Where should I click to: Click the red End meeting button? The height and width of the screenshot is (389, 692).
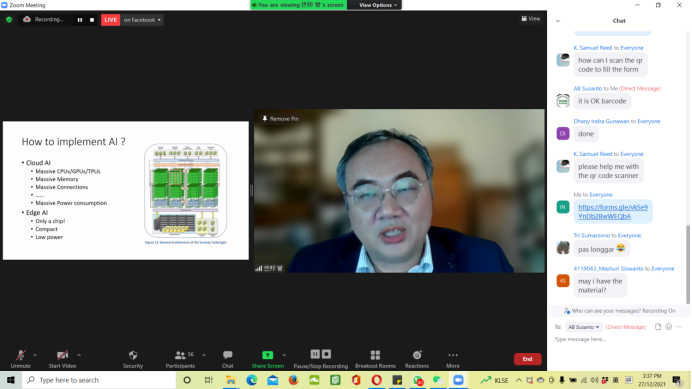tap(527, 359)
